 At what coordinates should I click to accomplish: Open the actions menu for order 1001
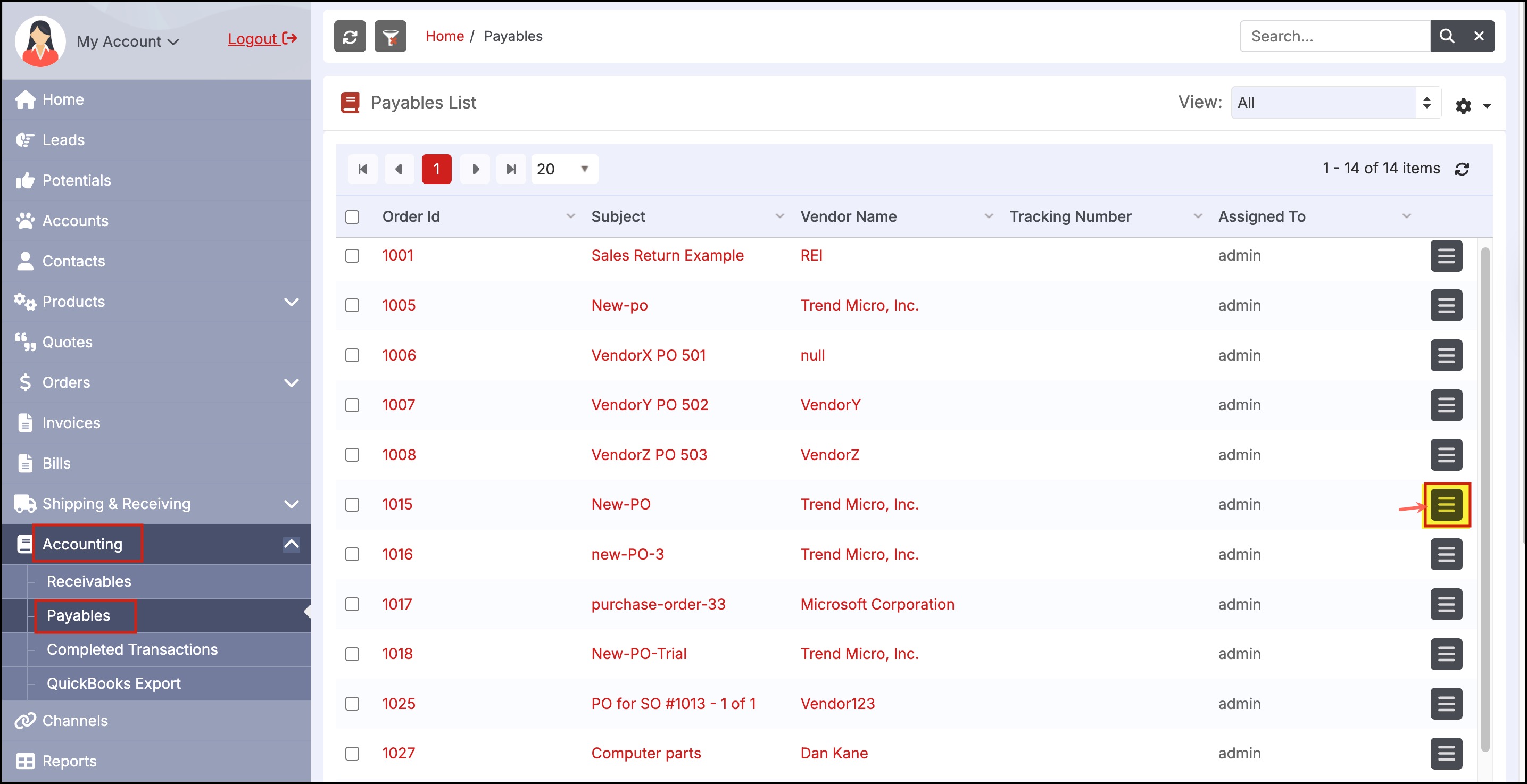1446,256
